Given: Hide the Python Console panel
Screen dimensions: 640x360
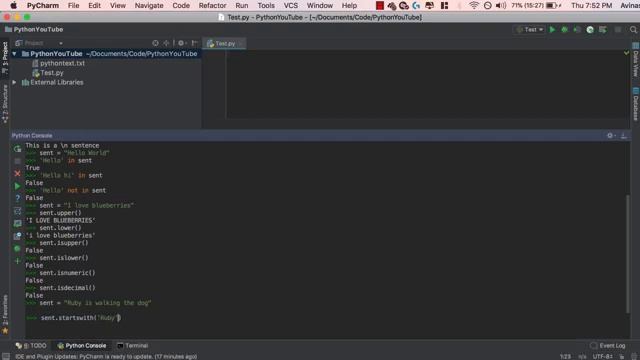Looking at the screenshot, I should [x=624, y=136].
